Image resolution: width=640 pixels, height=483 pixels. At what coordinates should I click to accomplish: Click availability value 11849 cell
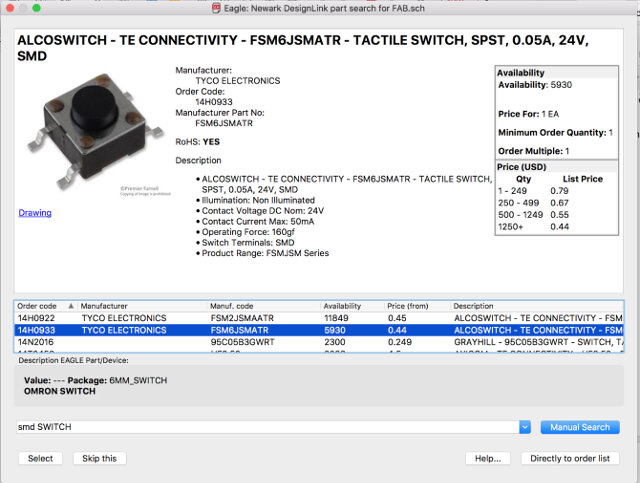click(336, 318)
